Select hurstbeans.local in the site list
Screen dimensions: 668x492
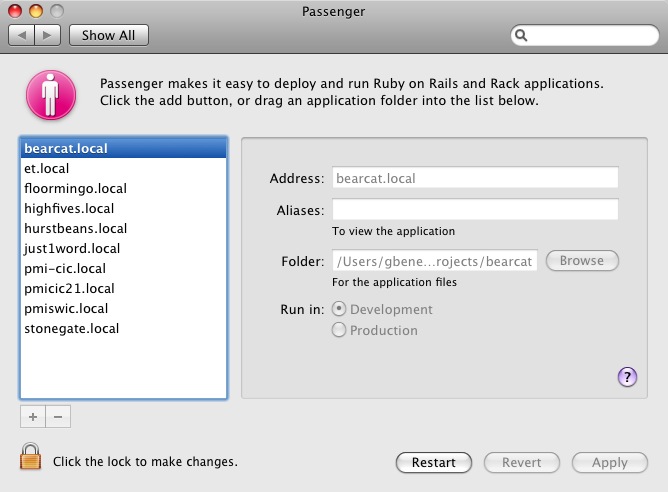click(x=124, y=228)
